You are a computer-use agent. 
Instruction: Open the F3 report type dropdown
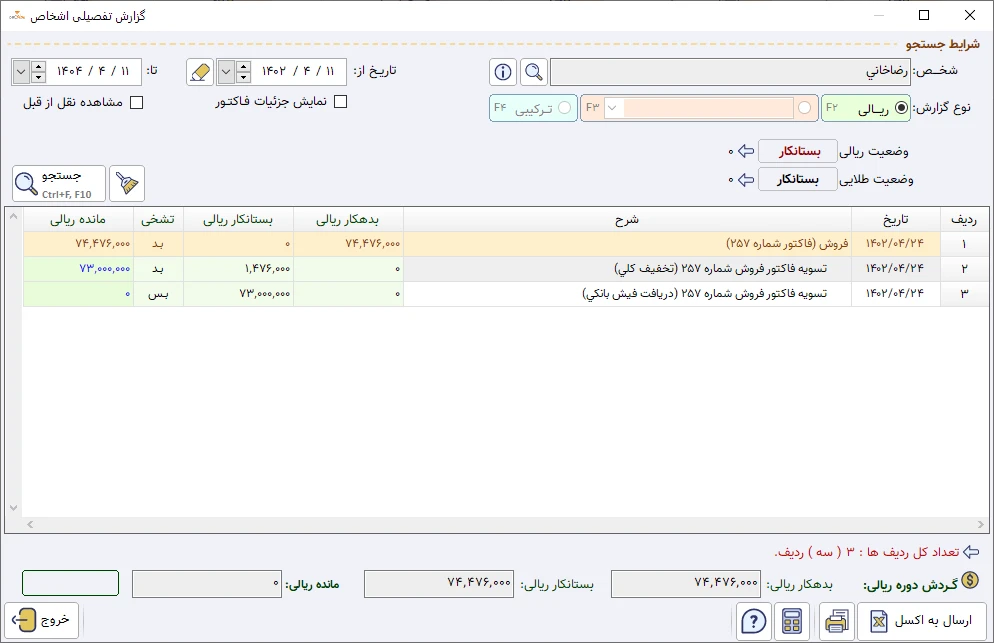(x=612, y=108)
